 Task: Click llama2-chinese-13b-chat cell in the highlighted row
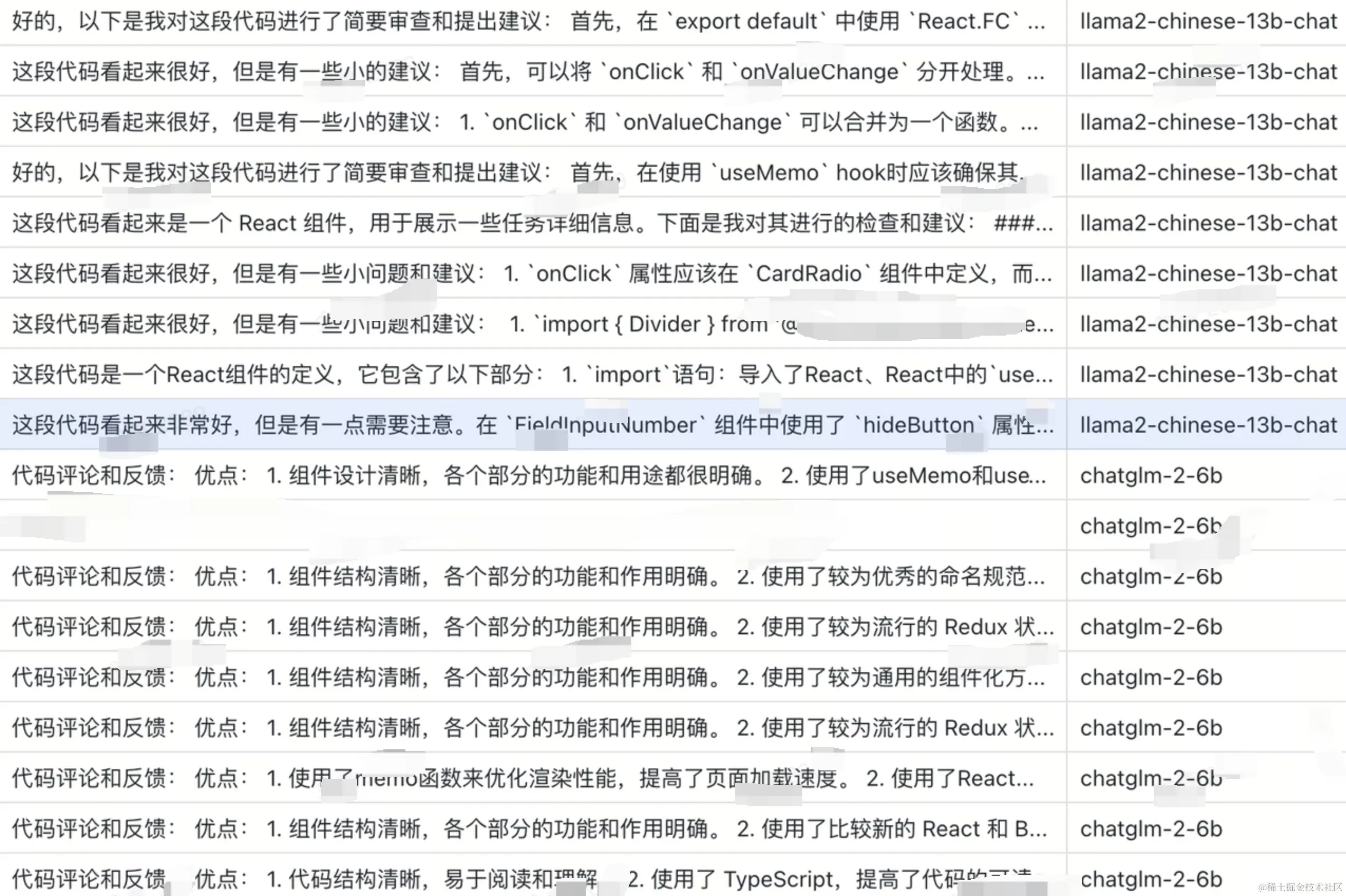pyautogui.click(x=1208, y=425)
